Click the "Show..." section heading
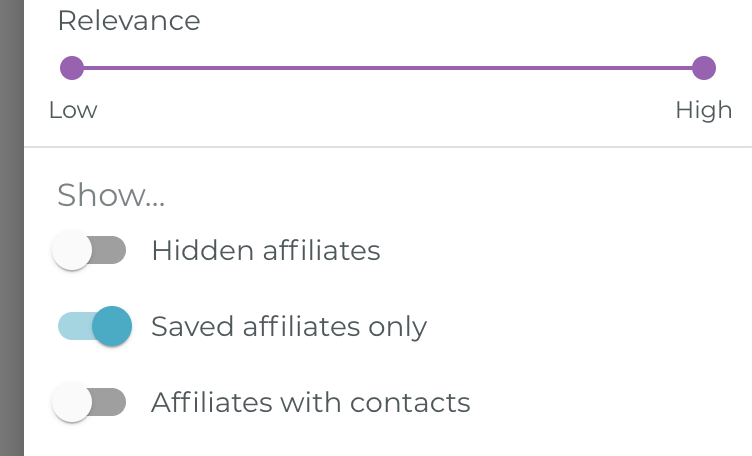Image resolution: width=752 pixels, height=456 pixels. pyautogui.click(x=111, y=195)
